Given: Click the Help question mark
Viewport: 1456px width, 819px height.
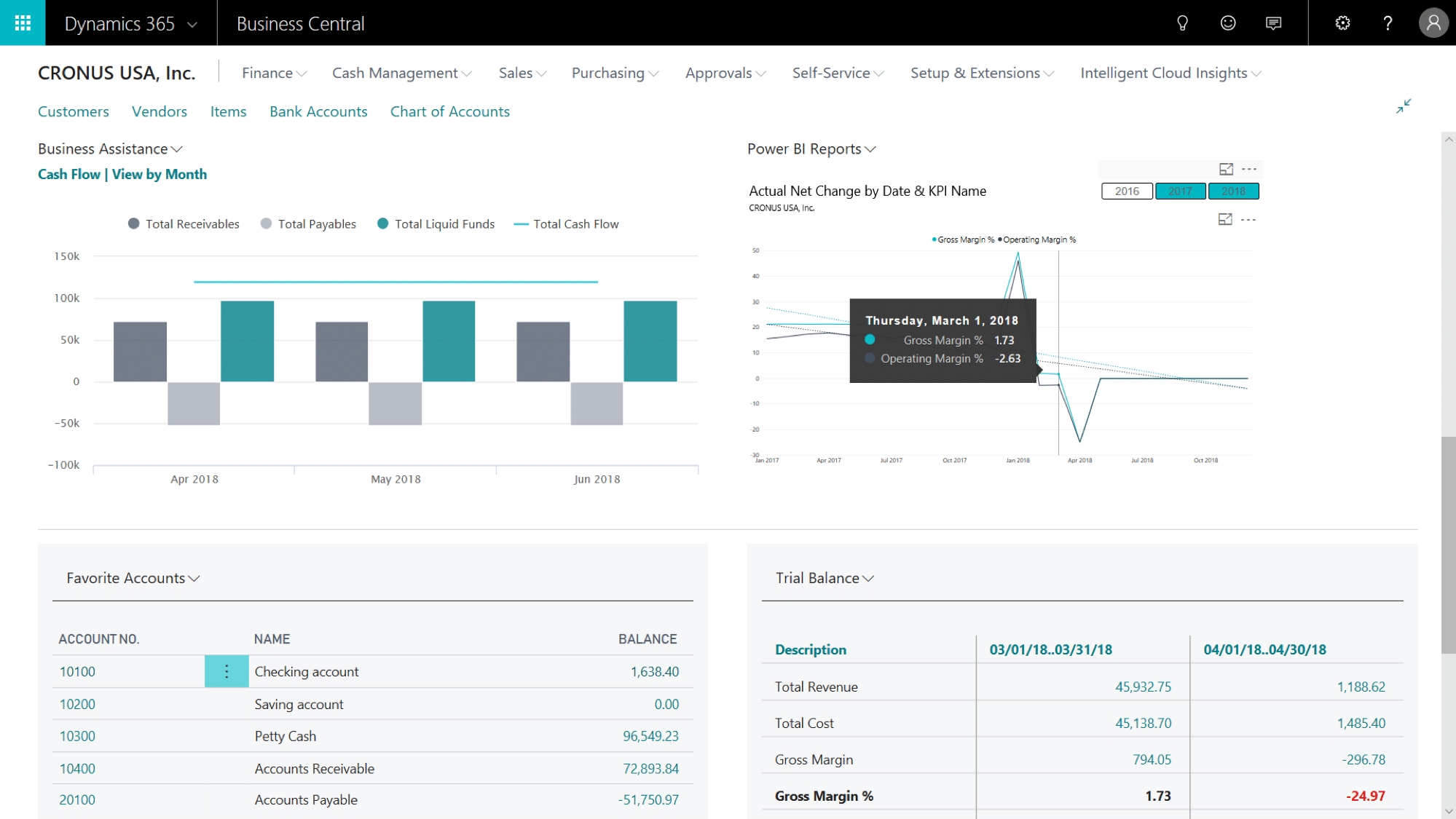Looking at the screenshot, I should click(x=1388, y=23).
